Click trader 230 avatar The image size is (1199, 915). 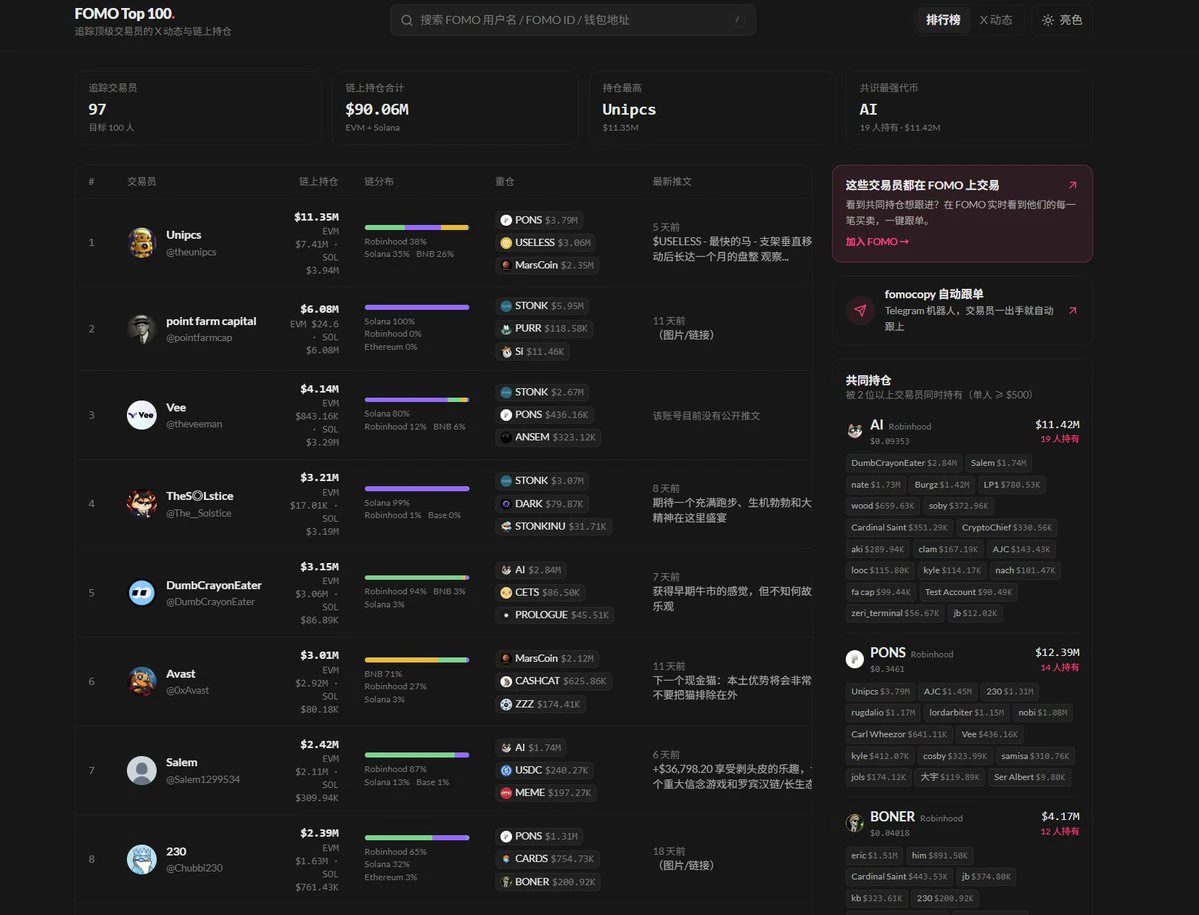(141, 859)
